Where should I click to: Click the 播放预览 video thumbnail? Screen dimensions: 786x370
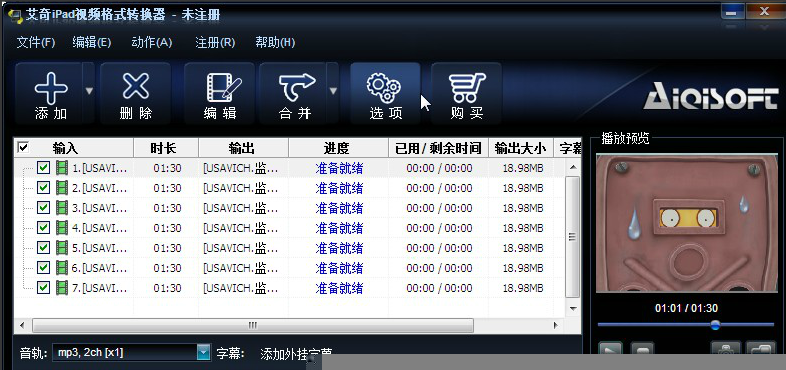686,223
